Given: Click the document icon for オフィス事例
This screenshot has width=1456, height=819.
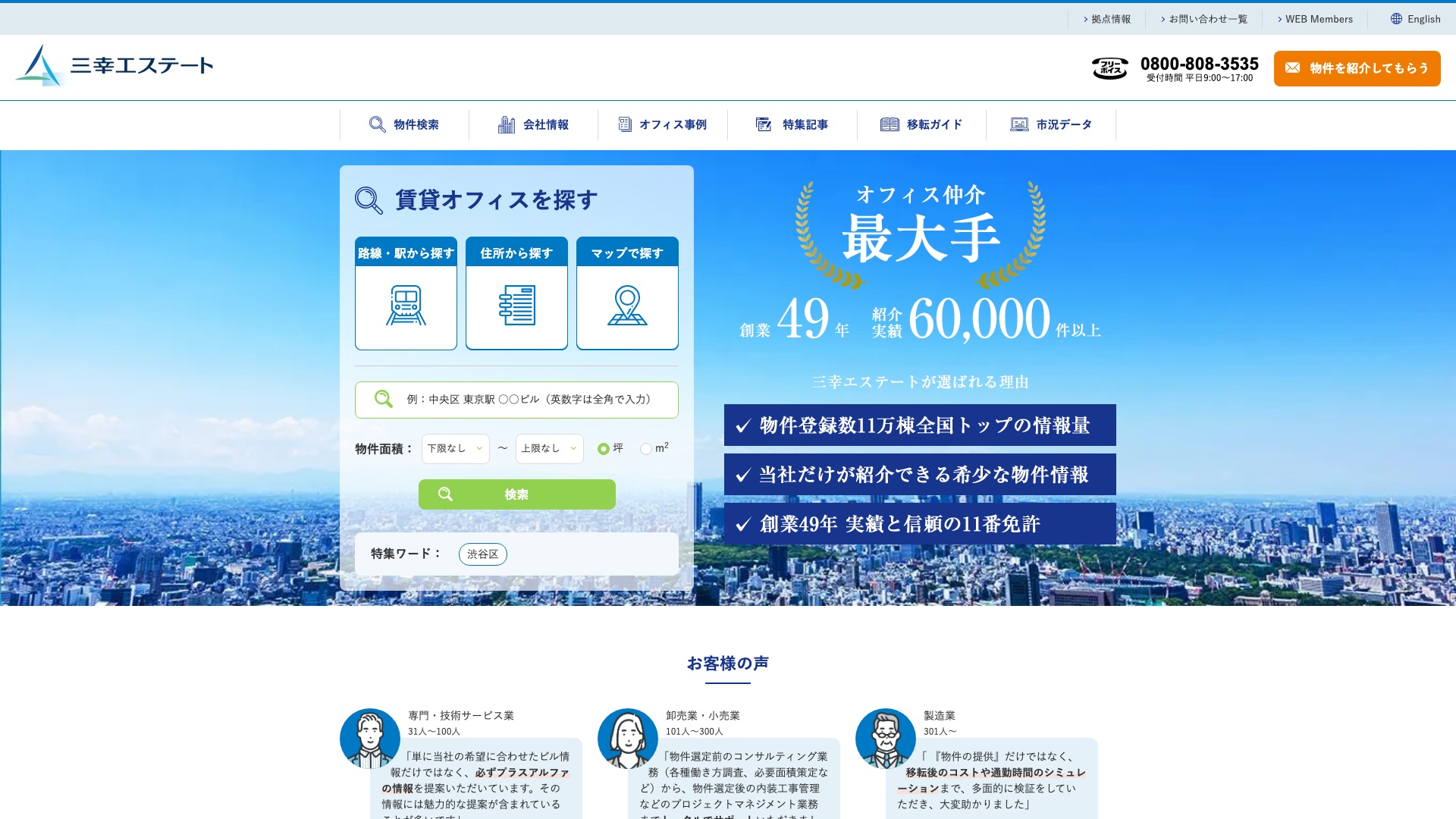Looking at the screenshot, I should [x=625, y=124].
